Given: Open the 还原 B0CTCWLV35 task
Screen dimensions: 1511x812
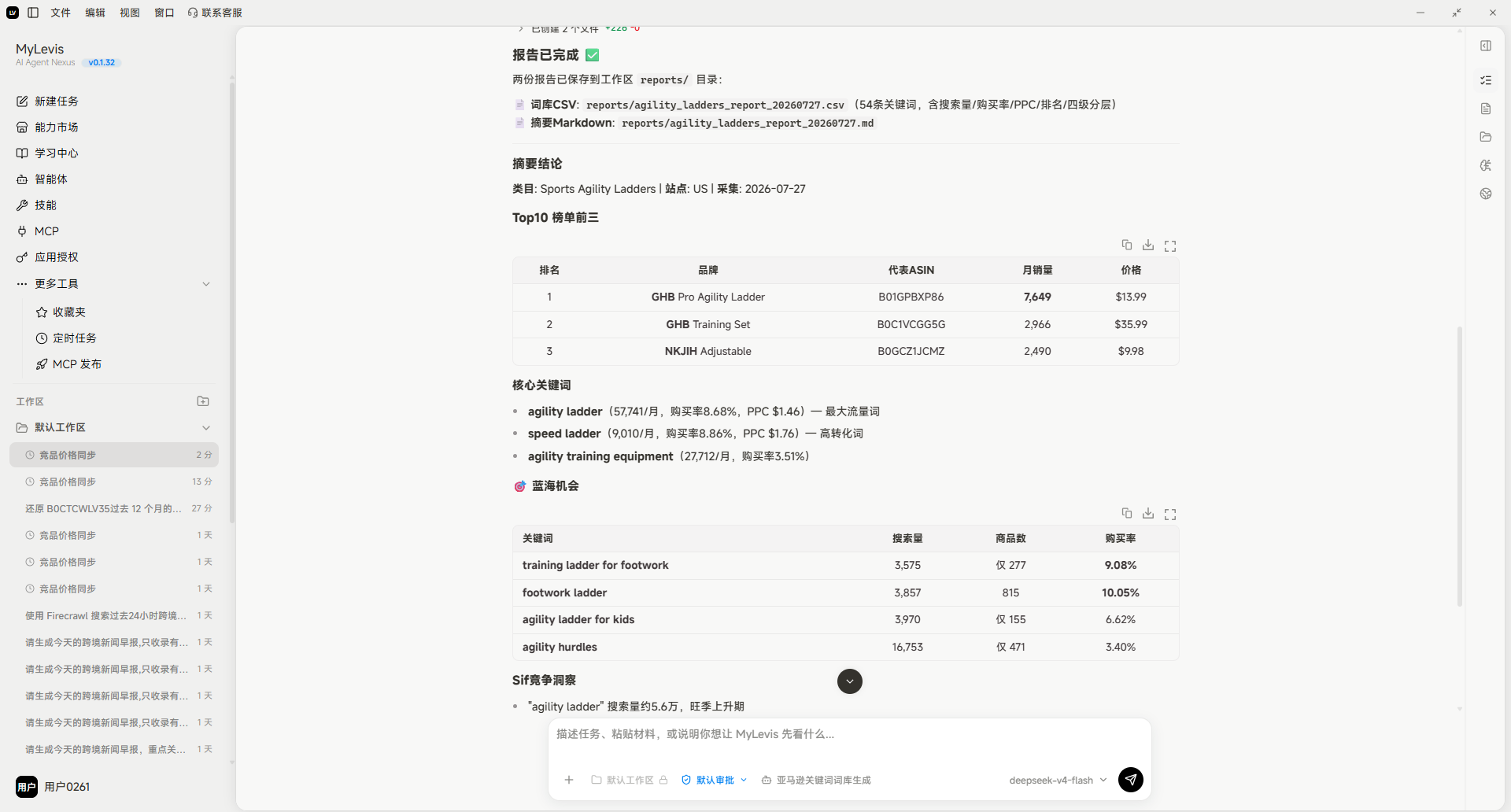Looking at the screenshot, I should pos(114,508).
